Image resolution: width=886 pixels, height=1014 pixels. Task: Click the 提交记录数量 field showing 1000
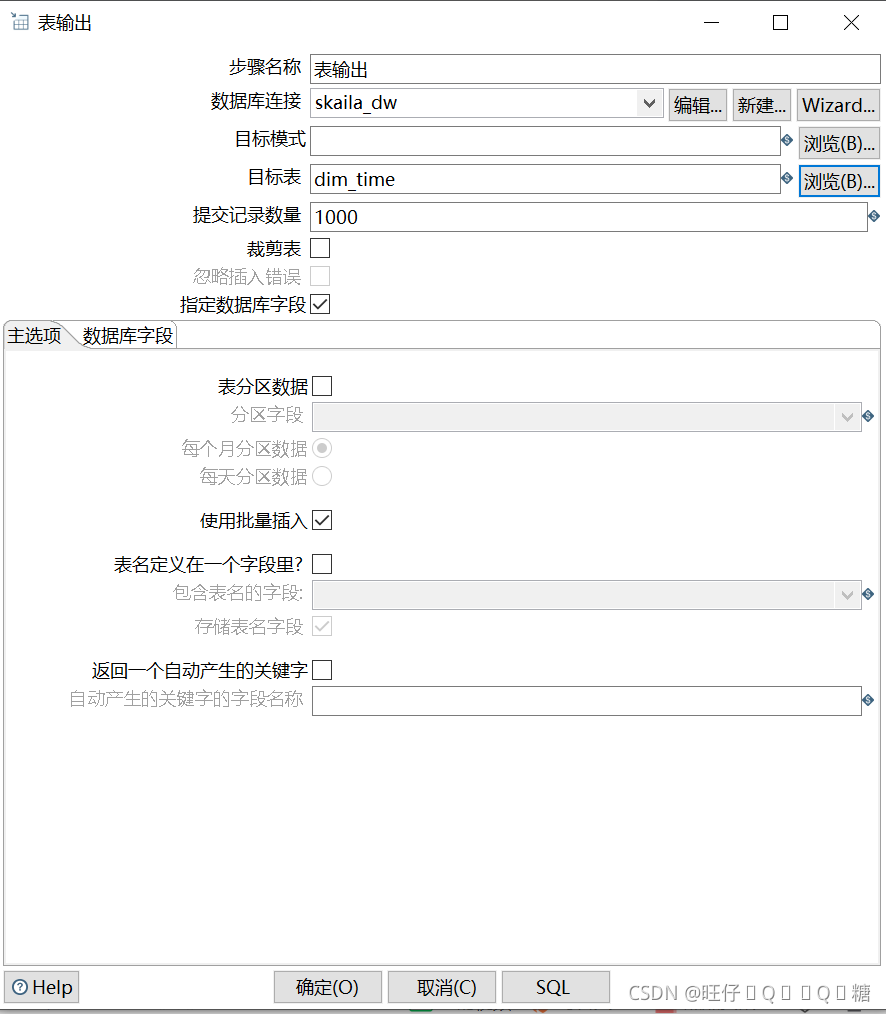tap(589, 217)
